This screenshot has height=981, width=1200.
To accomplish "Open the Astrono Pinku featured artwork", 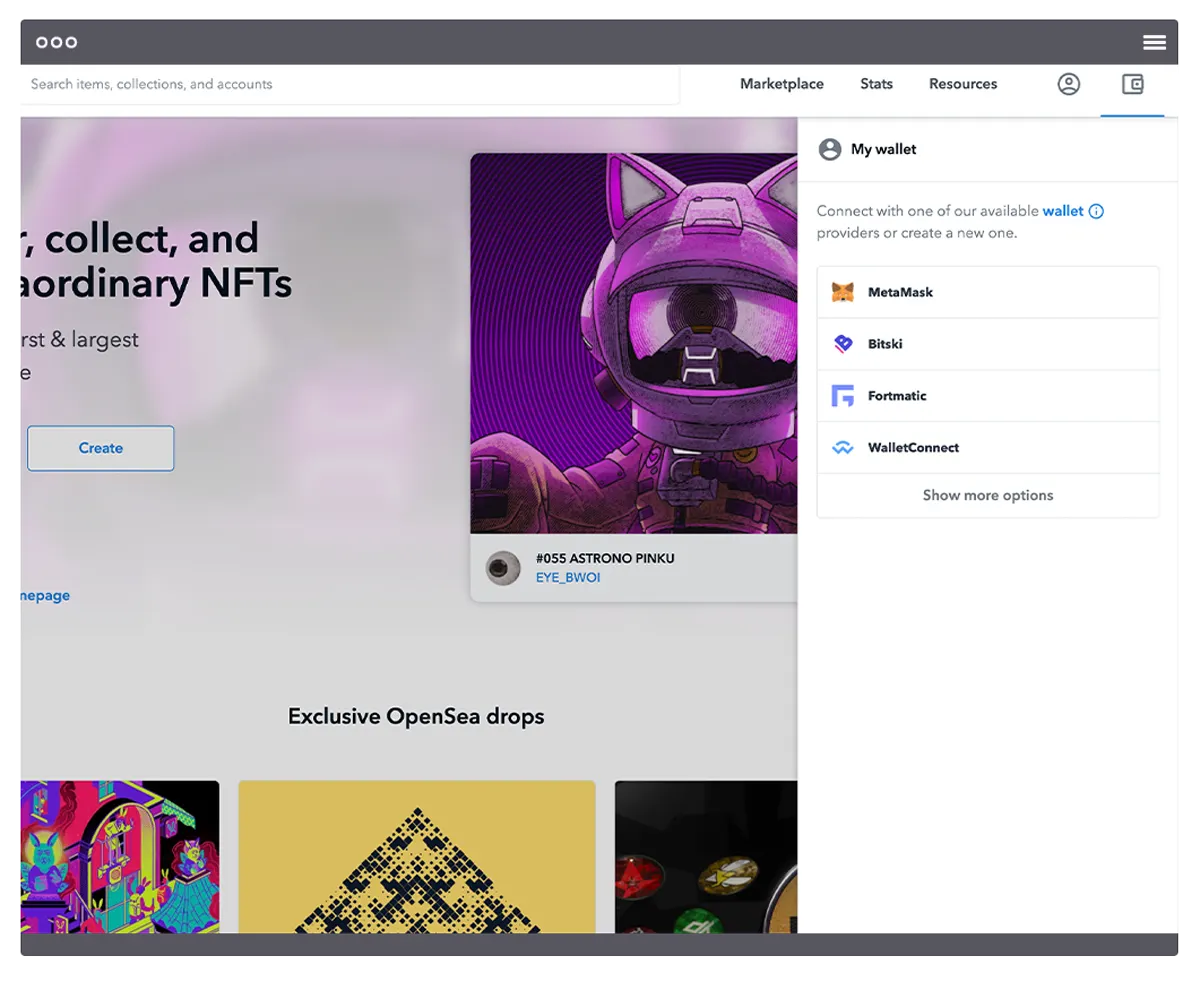I will click(x=634, y=343).
